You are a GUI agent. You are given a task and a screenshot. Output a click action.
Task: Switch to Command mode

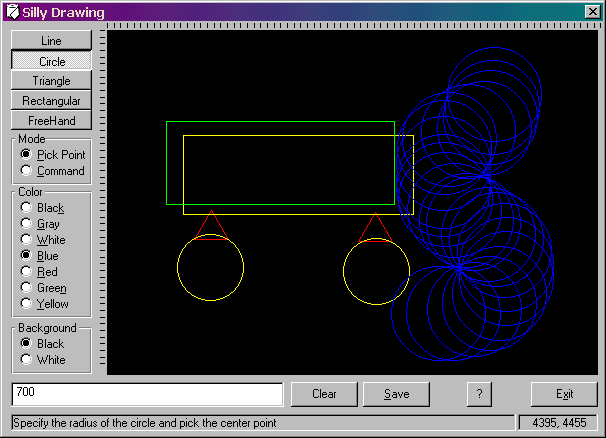point(26,171)
